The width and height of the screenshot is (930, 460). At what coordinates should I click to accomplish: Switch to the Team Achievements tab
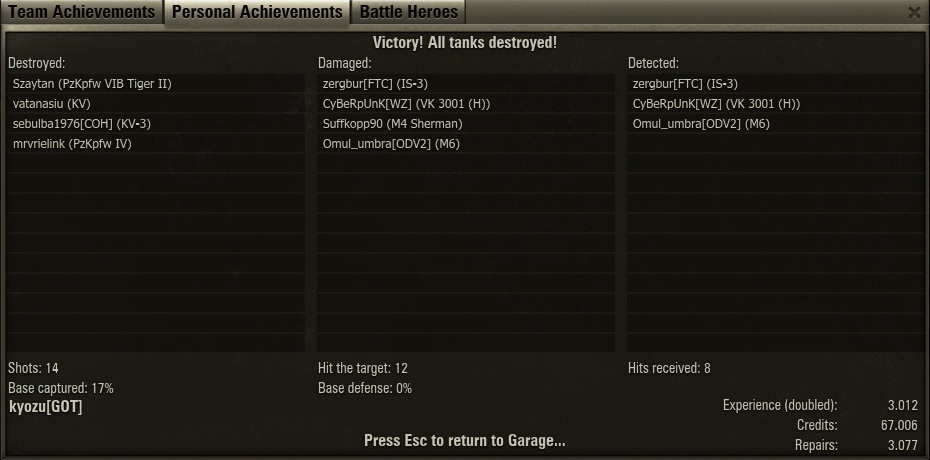(x=82, y=12)
